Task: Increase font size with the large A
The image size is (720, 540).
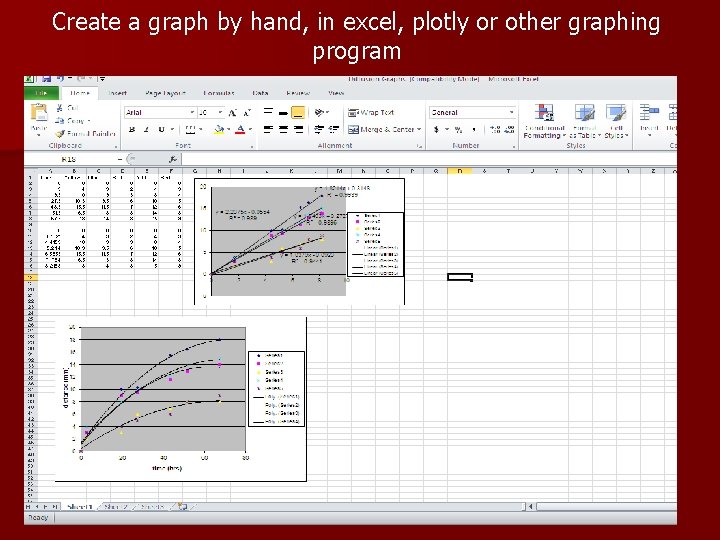Action: tap(233, 112)
